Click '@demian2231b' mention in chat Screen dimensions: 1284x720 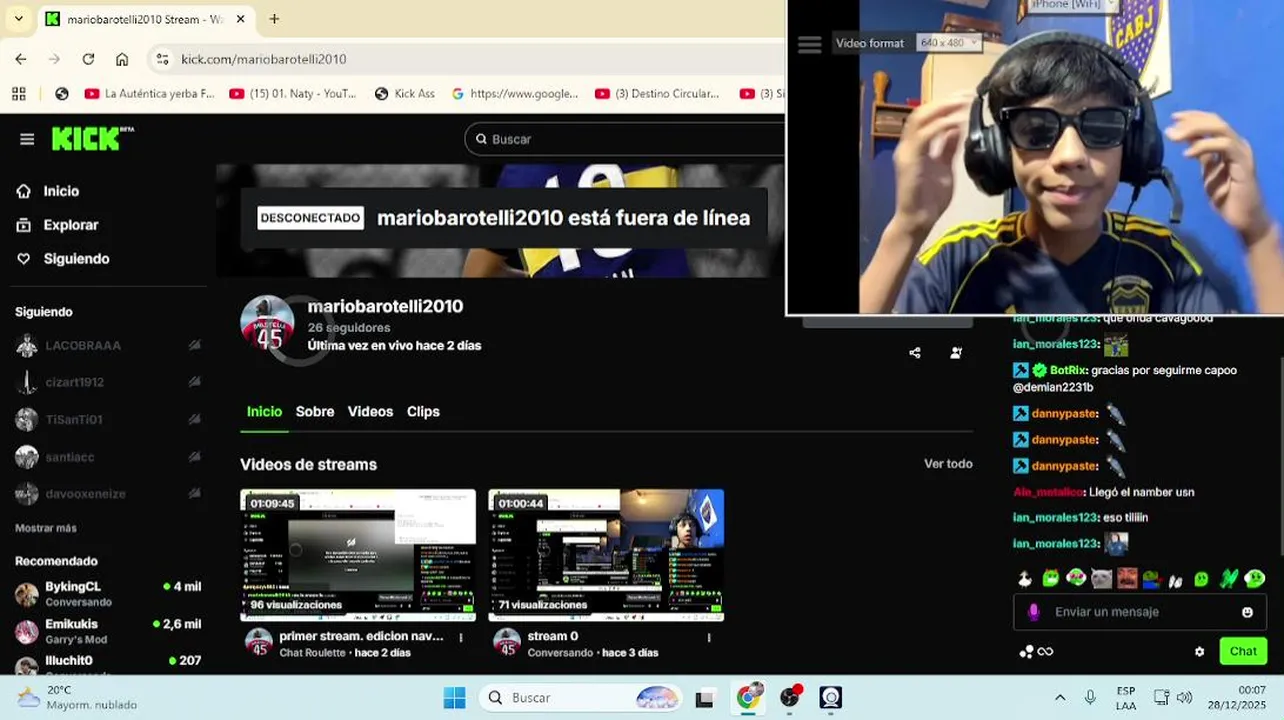pos(1053,388)
